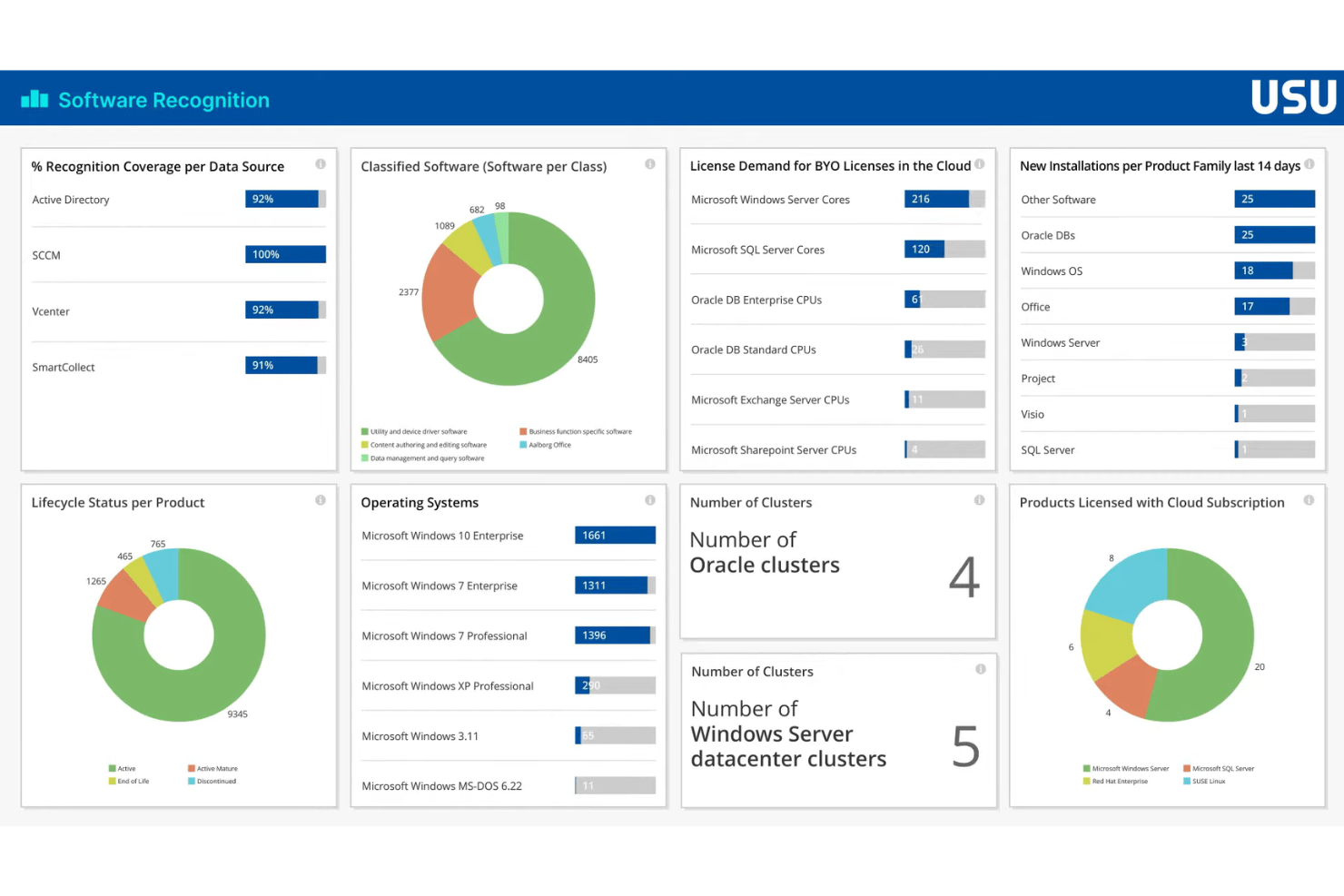Click the Data management and query software legend swatch
The width and height of the screenshot is (1344, 896).
pos(365,458)
